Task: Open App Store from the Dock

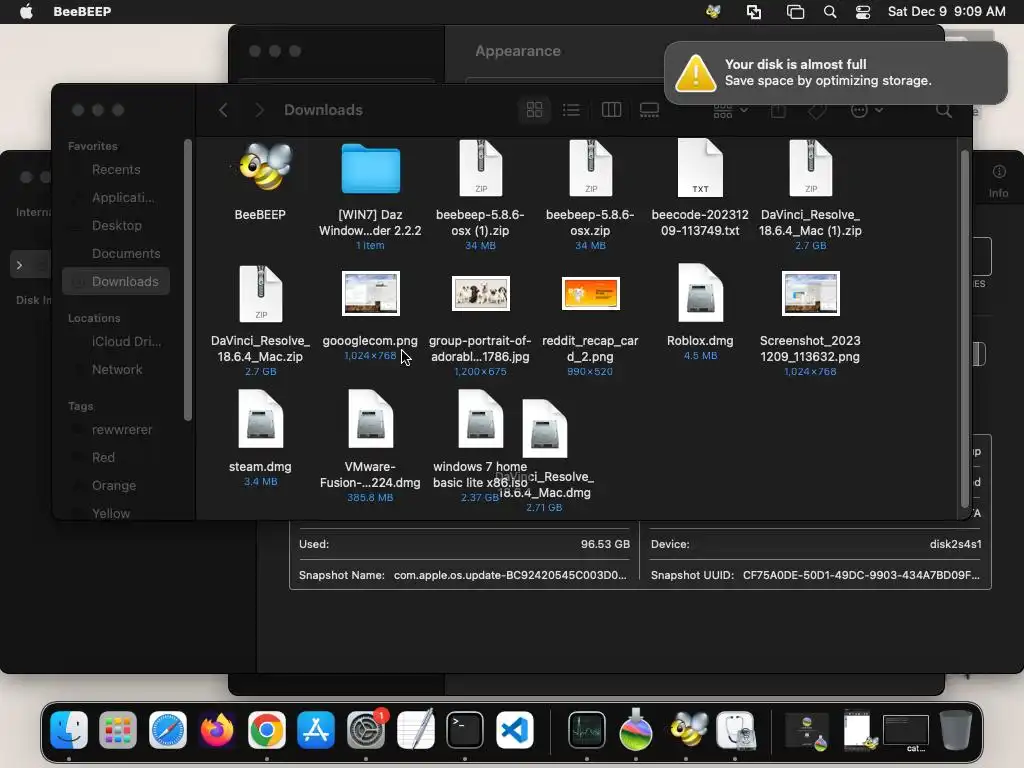Action: pyautogui.click(x=316, y=729)
